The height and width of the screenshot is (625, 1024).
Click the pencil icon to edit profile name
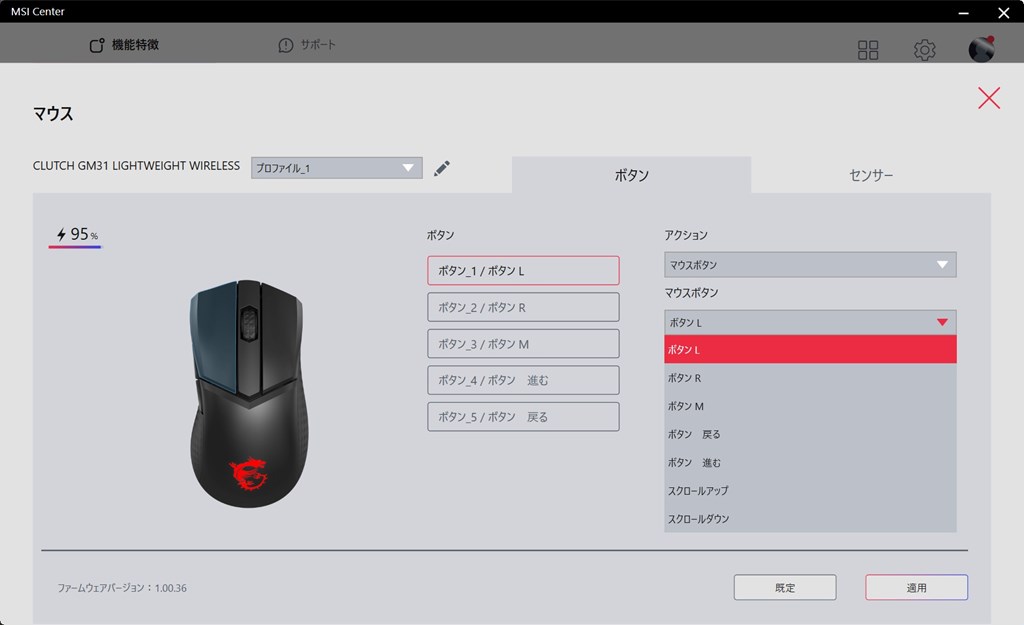tap(441, 168)
